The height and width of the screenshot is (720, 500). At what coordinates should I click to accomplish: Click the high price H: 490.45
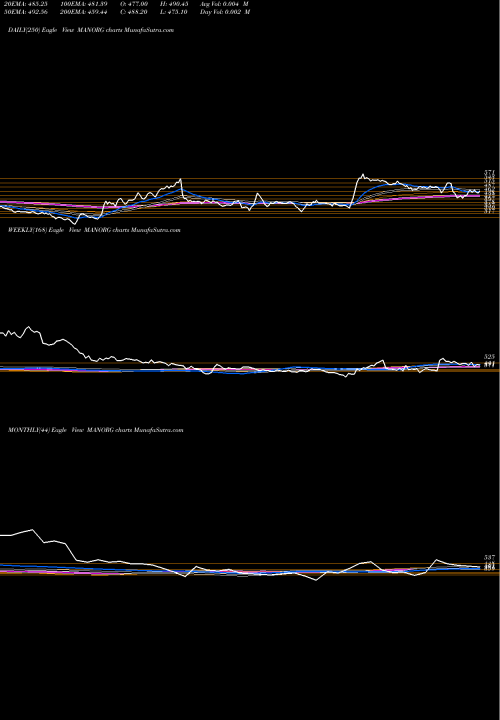click(174, 4)
